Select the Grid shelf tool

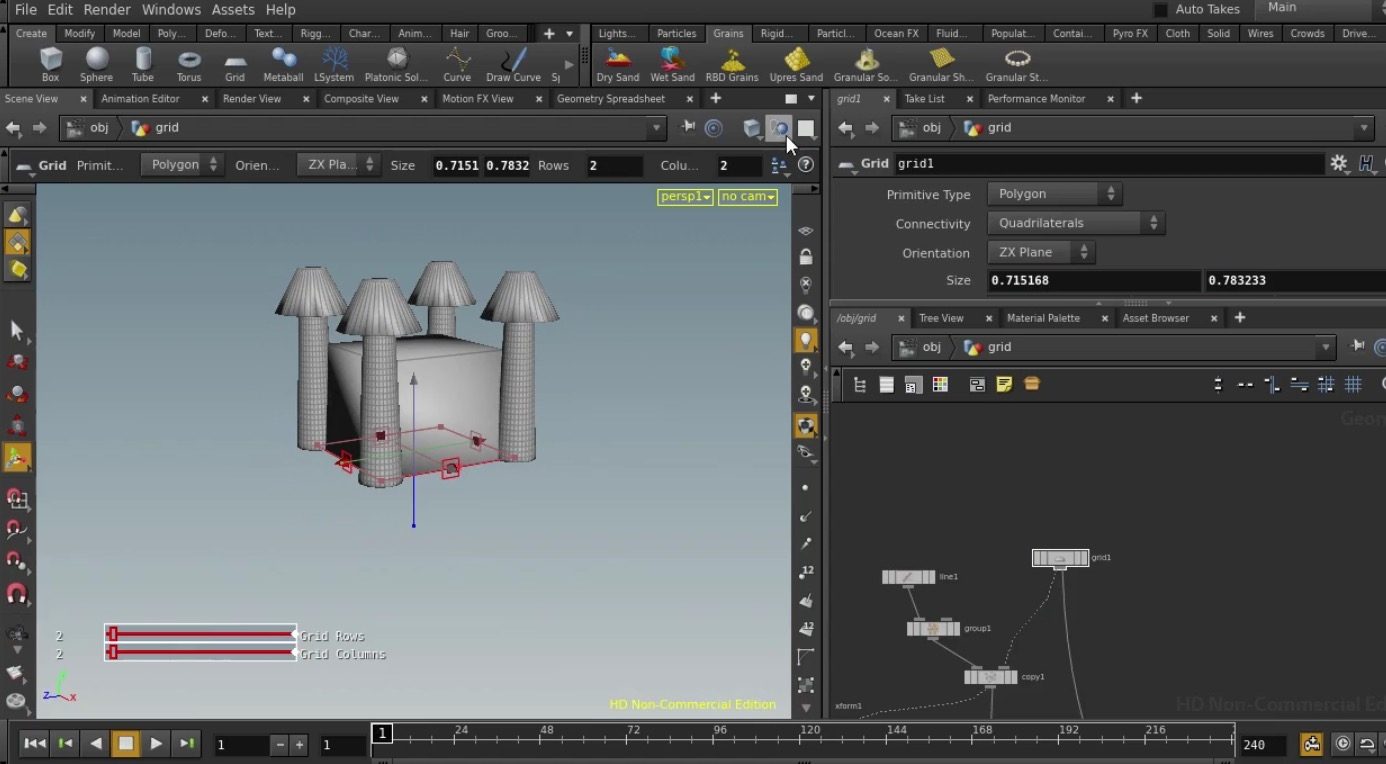coord(235,64)
